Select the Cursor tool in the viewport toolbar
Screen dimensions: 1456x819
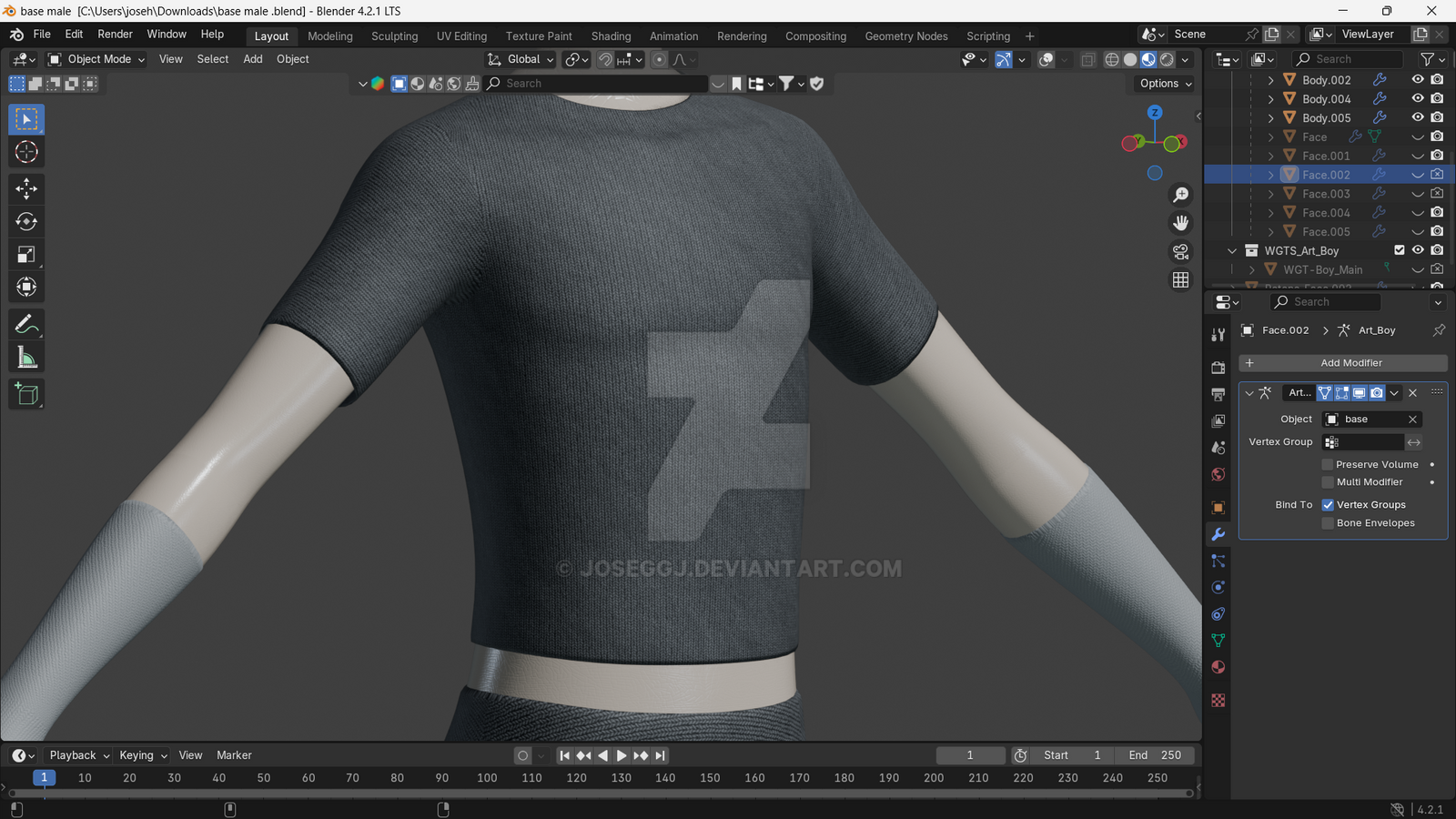(x=26, y=152)
